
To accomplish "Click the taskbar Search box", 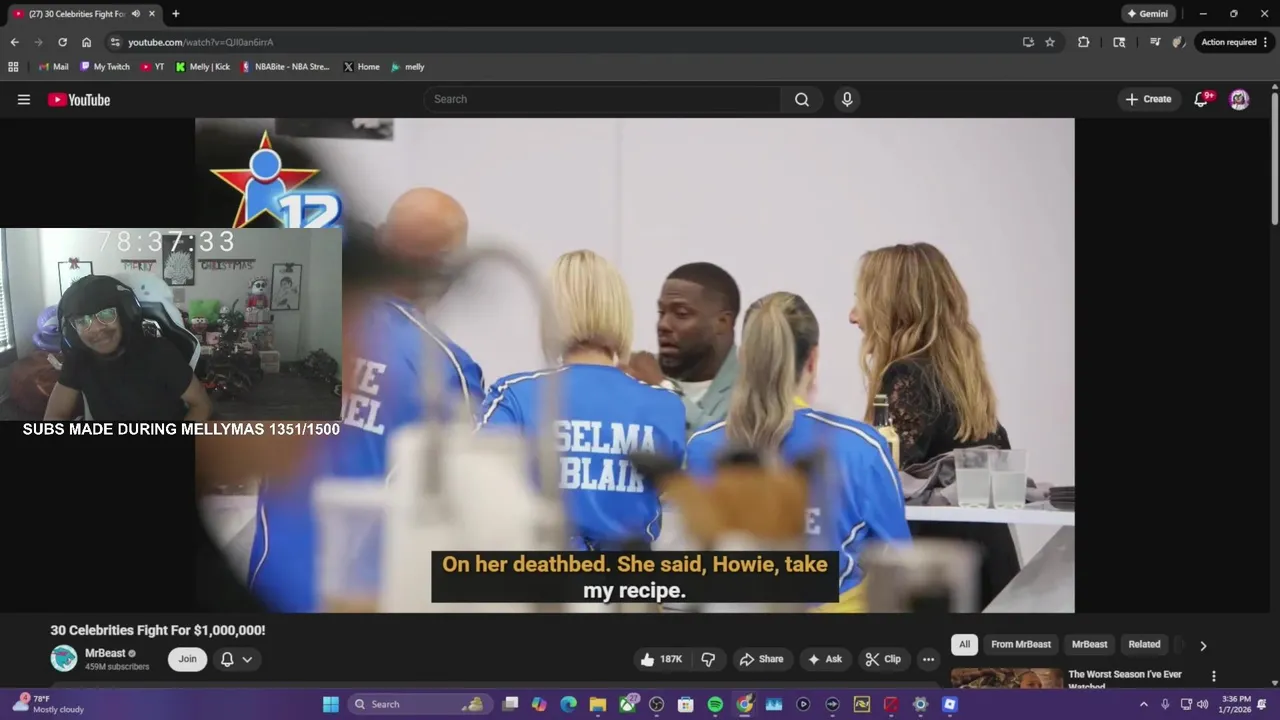I will click(419, 704).
